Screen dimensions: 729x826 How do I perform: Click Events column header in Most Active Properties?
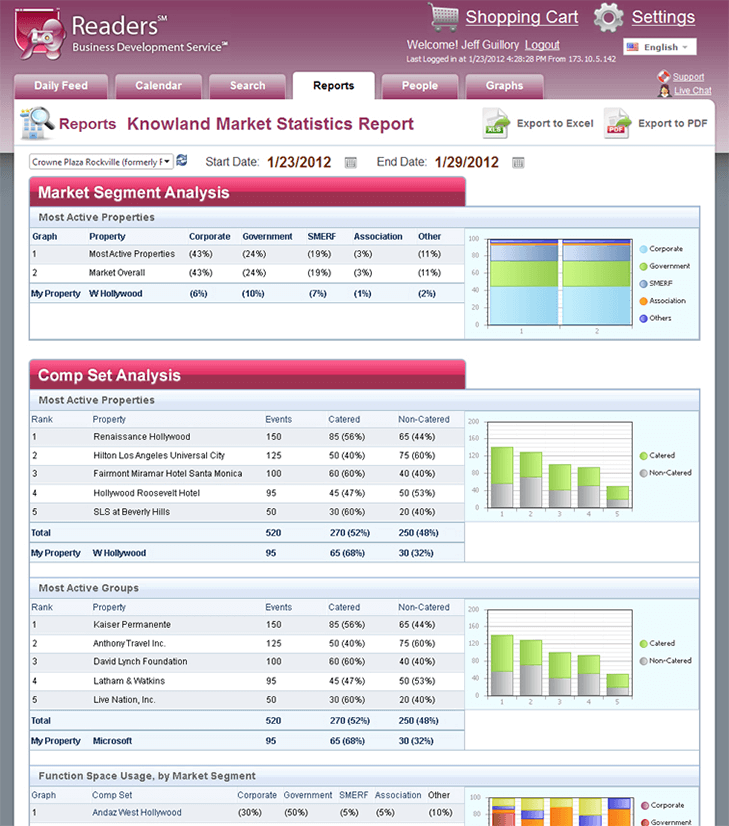pos(278,419)
